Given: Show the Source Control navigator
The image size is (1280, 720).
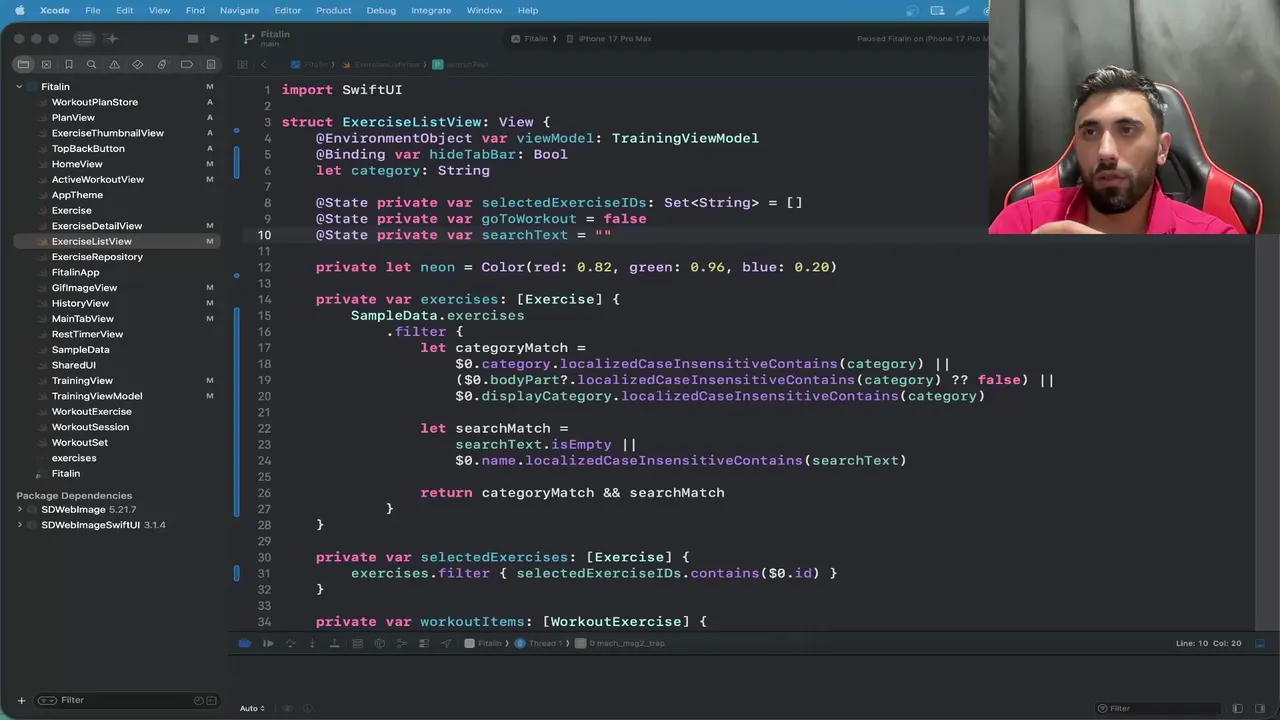Looking at the screenshot, I should [x=46, y=64].
